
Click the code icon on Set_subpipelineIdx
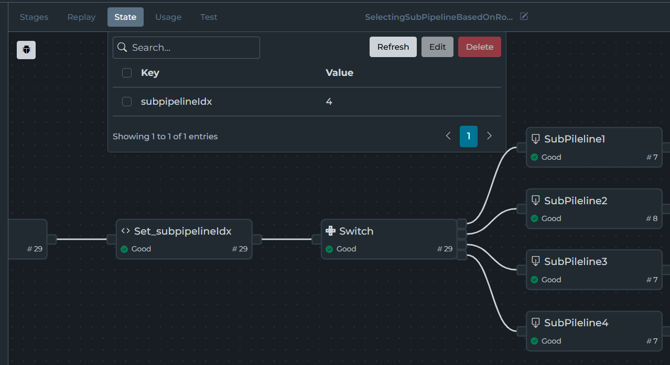[x=125, y=231]
